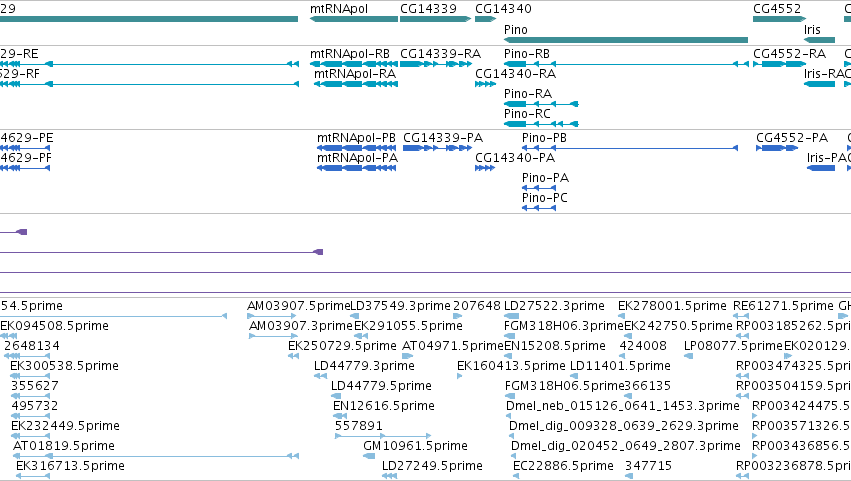Click EK300538.5prime EST

pos(30,376)
